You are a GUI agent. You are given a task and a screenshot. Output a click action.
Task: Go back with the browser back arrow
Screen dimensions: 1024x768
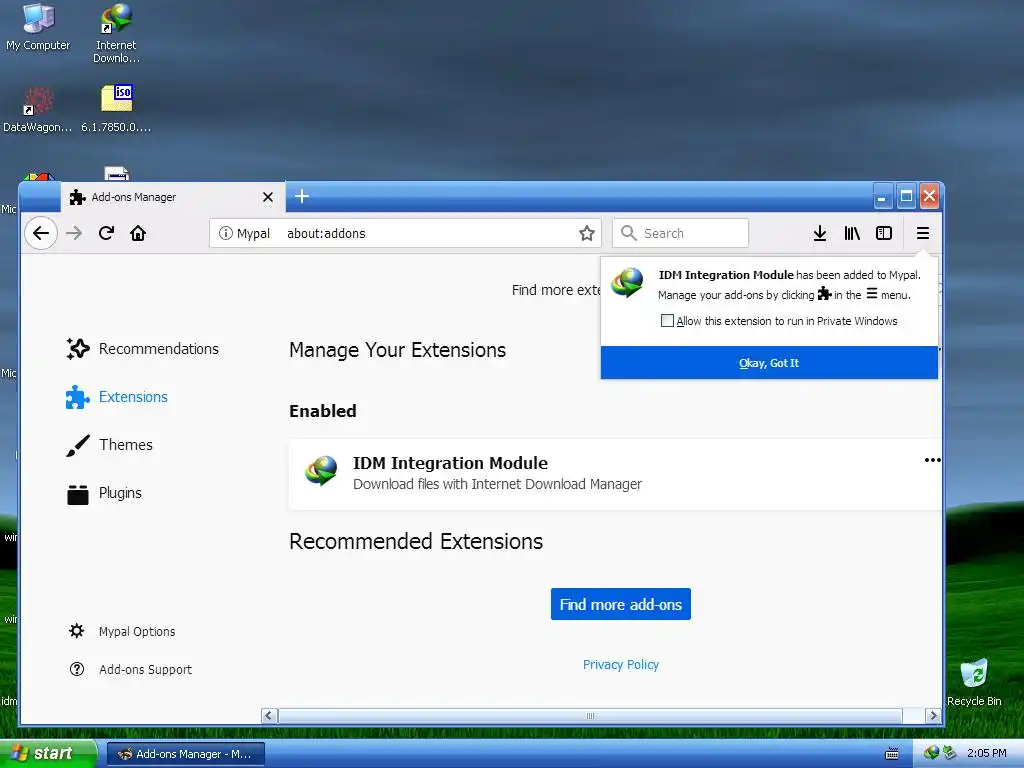point(40,233)
